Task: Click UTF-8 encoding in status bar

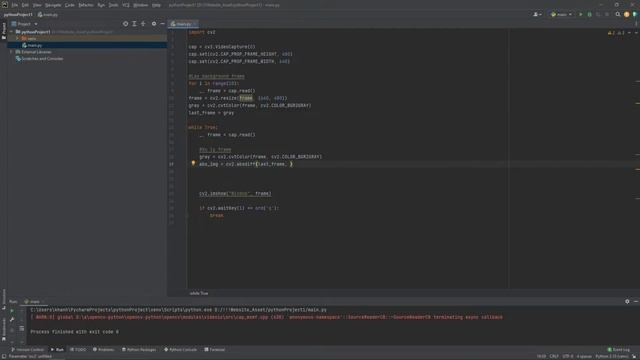Action: coord(568,357)
